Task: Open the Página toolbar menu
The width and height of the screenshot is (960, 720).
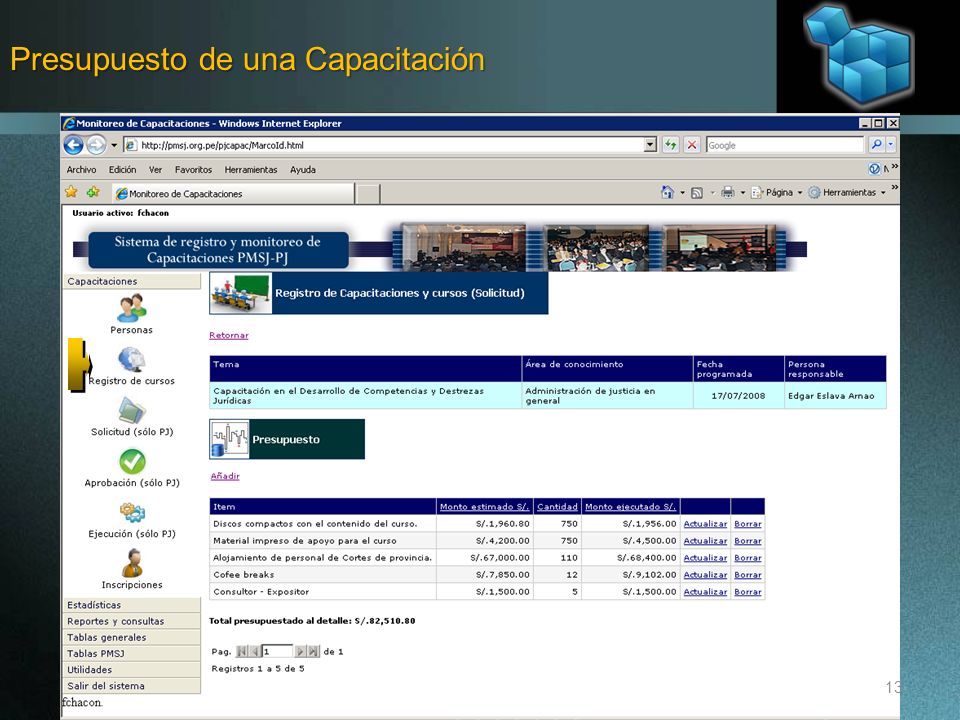Action: 776,192
